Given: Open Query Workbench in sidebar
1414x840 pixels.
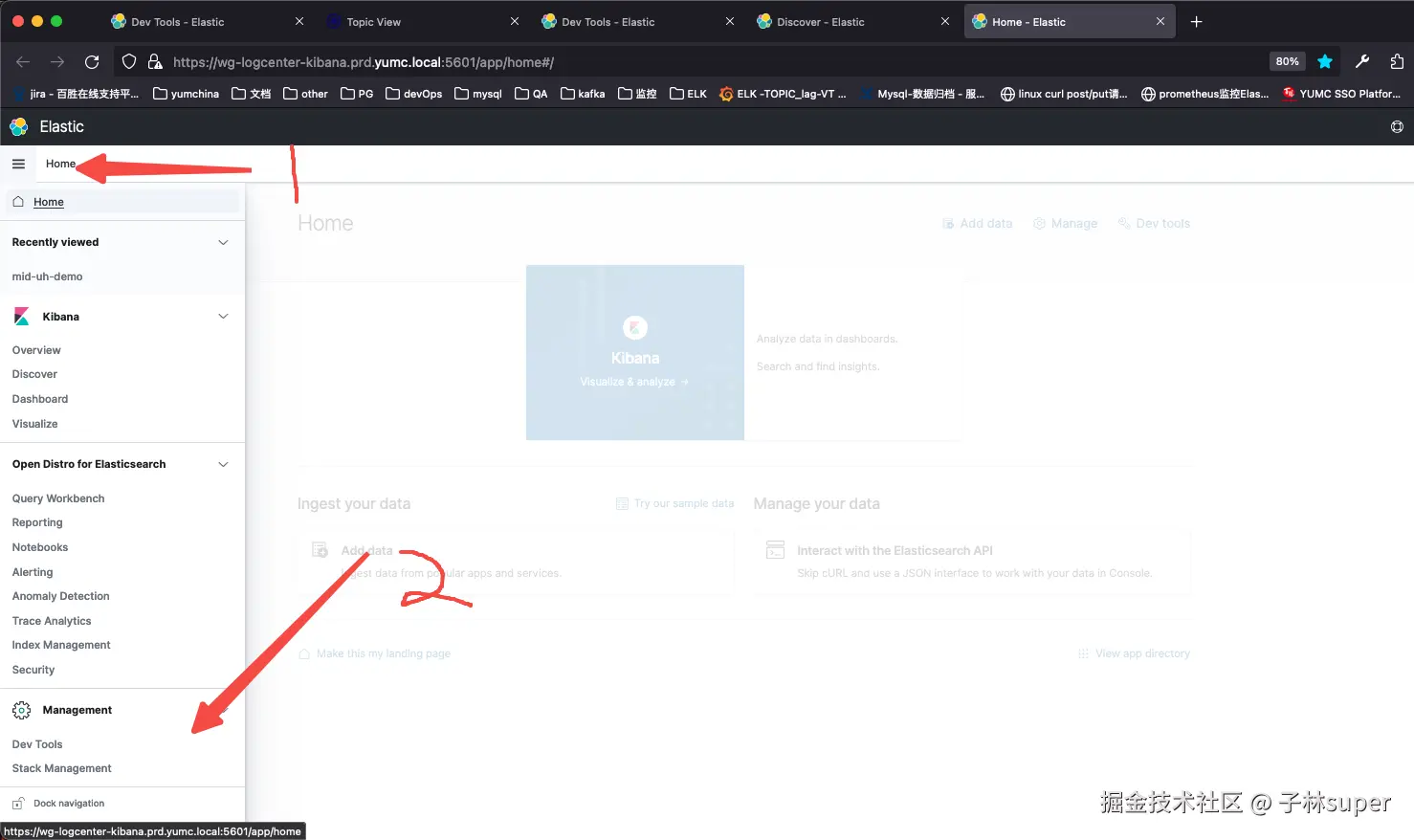Looking at the screenshot, I should 58,498.
